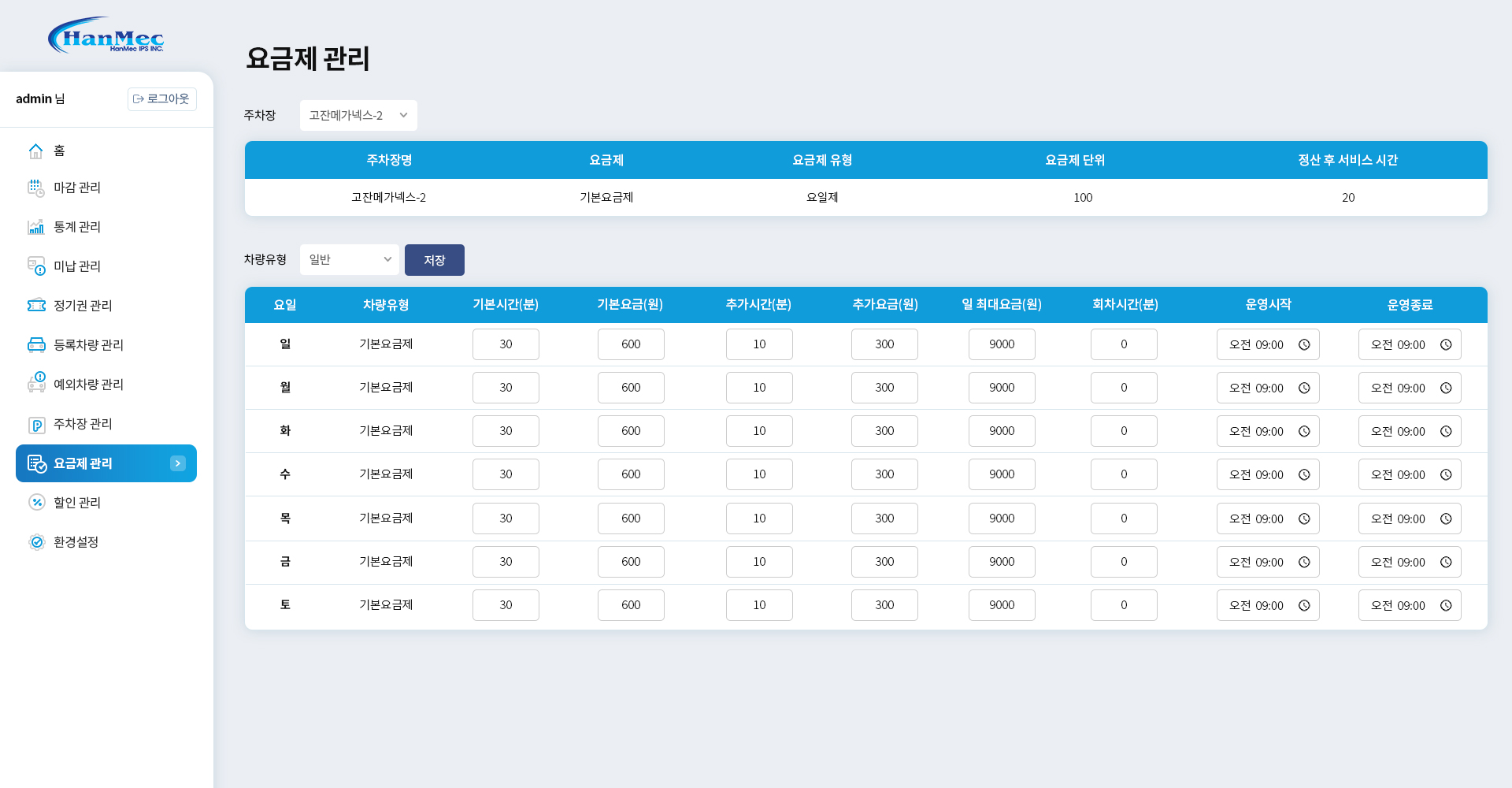
Task: Open clock picker for 월 운영종료
Action: (x=1446, y=388)
